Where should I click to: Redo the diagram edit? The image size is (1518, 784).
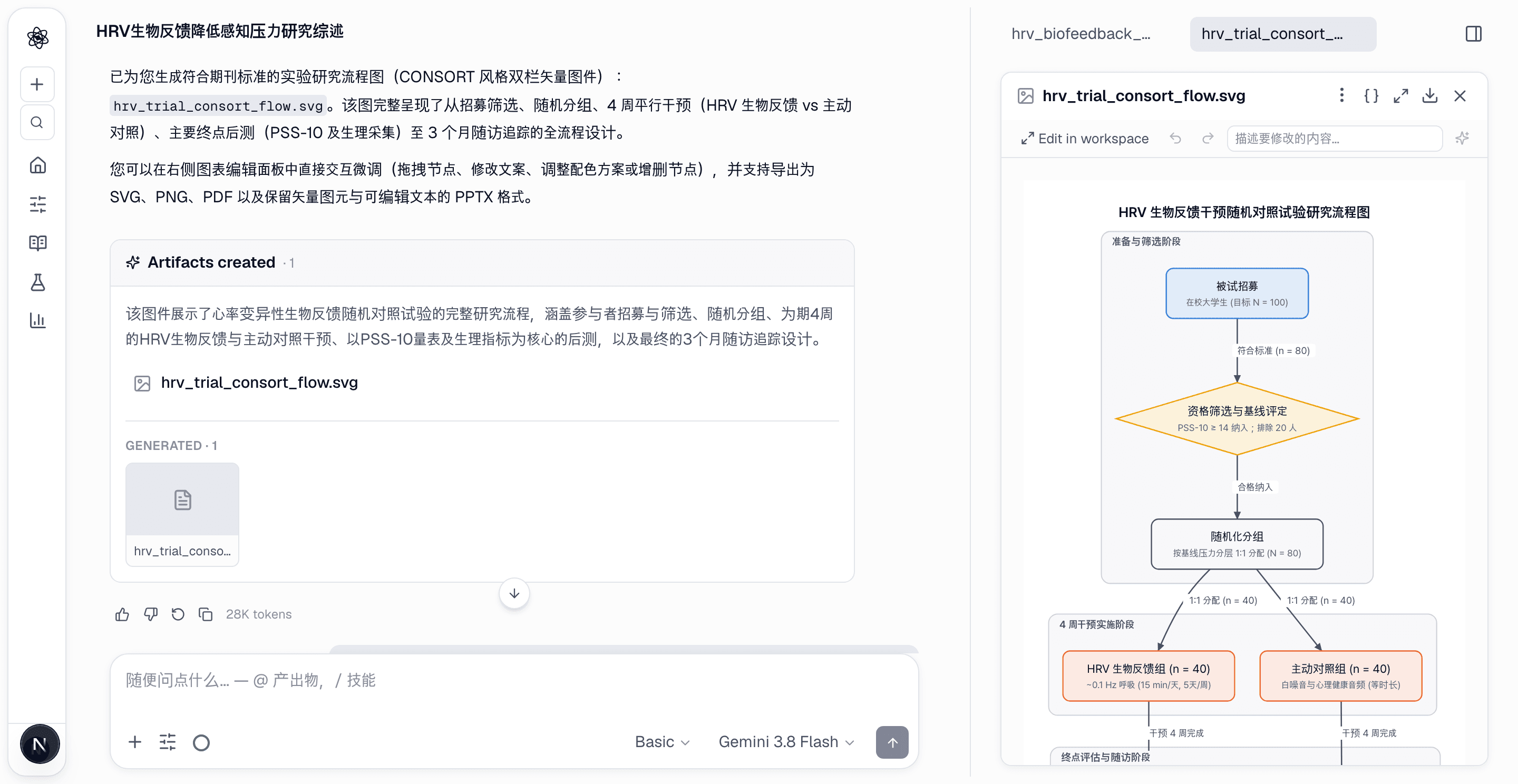1208,139
